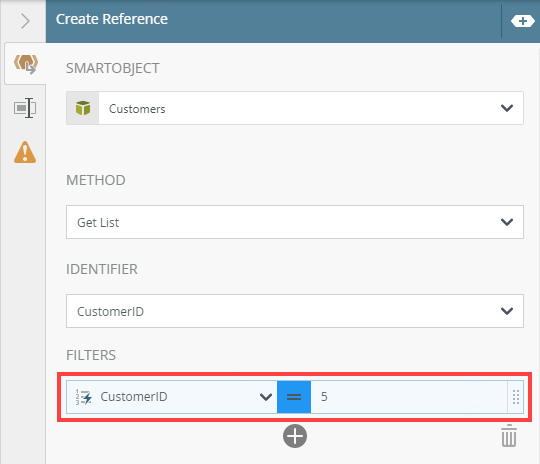Screen dimensions: 540x464
Task: Expand the CustomerID identifier dropdown arrow
Action: tap(507, 311)
